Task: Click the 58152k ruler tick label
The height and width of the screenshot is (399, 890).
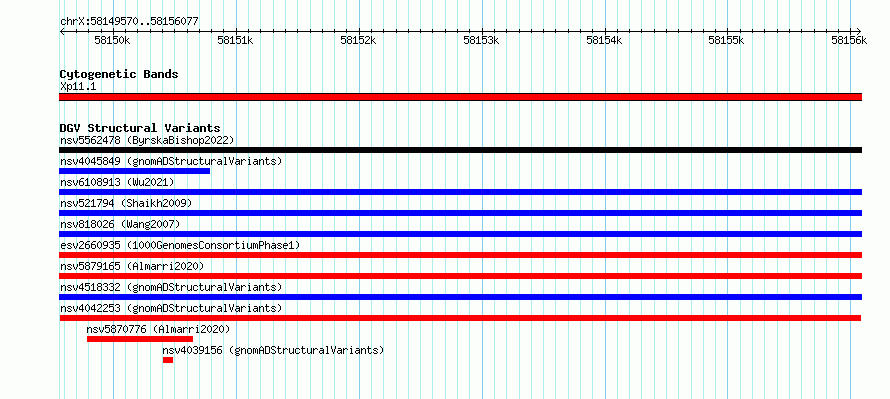Action: click(359, 41)
